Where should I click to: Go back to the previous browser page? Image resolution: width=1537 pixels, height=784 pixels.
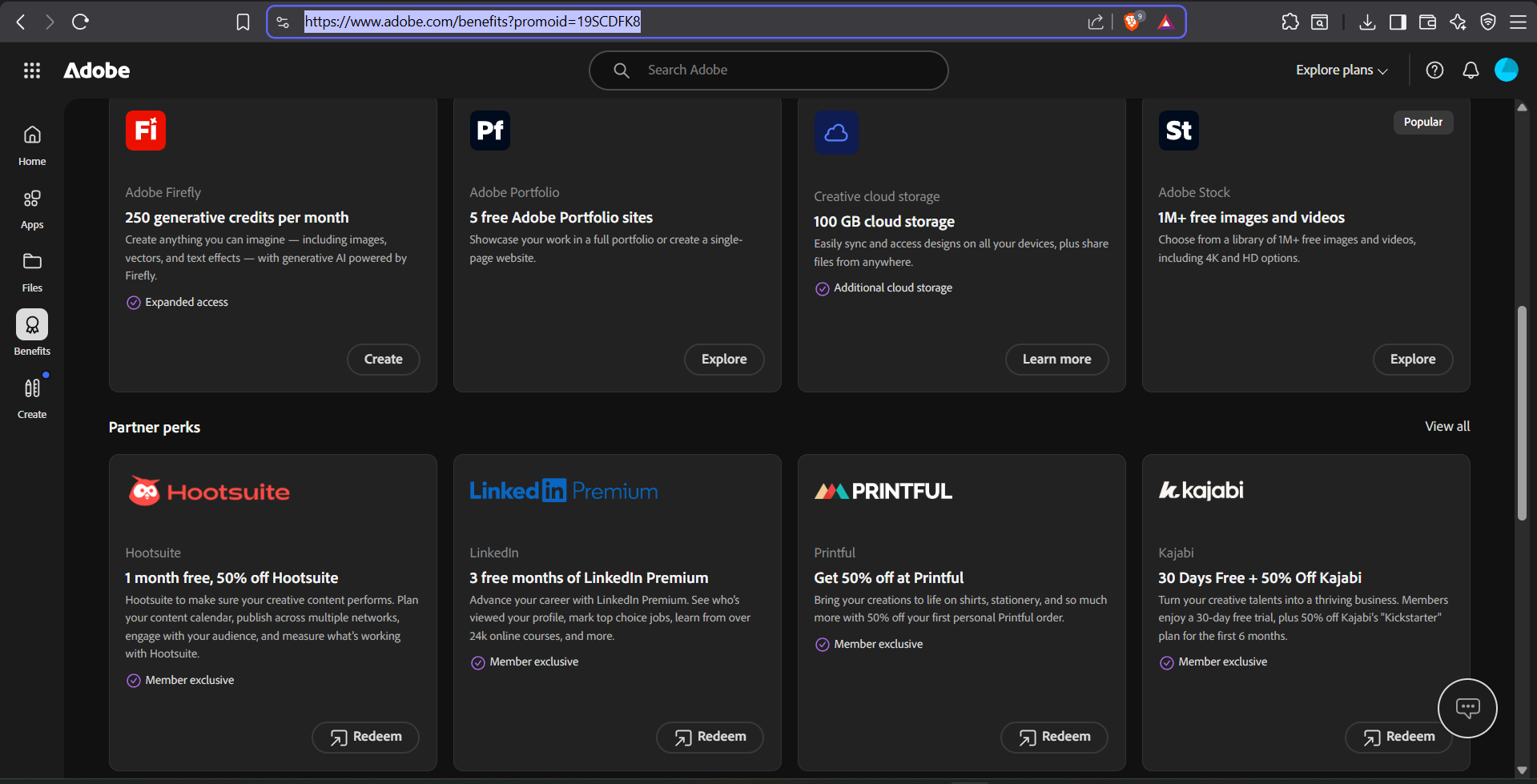22,22
